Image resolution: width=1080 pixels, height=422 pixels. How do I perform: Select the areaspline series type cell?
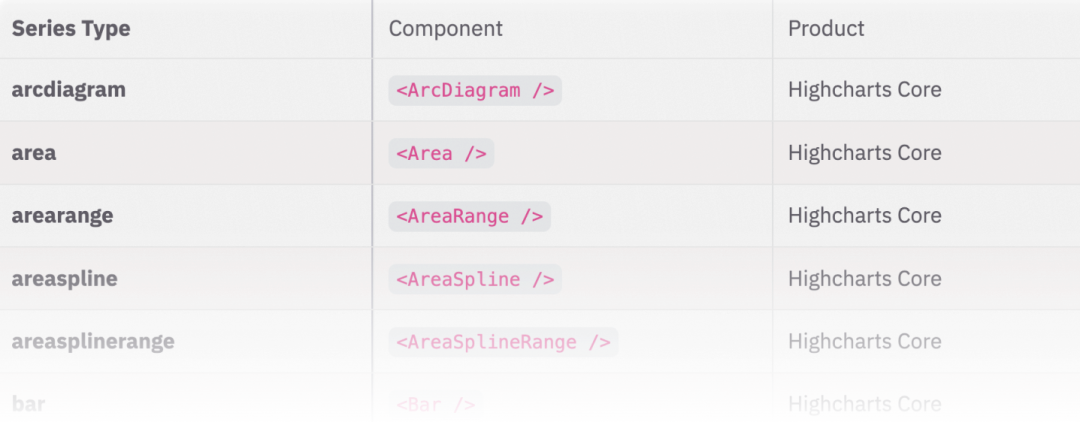pyautogui.click(x=65, y=279)
